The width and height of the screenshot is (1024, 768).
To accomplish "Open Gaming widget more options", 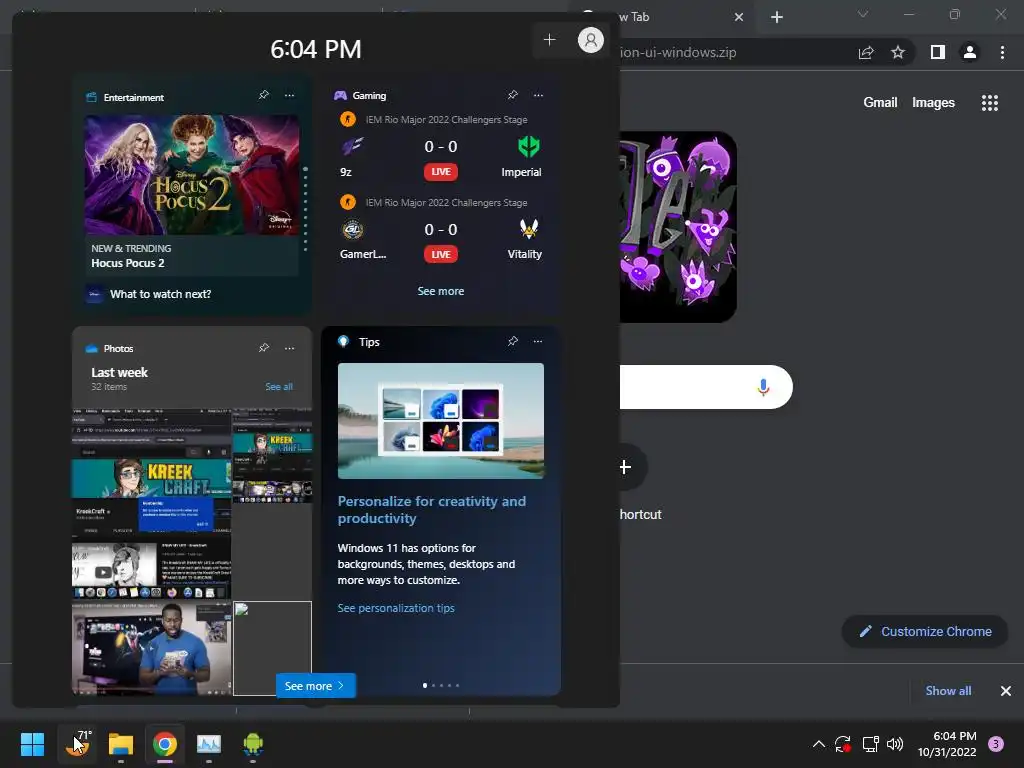I will coord(538,95).
